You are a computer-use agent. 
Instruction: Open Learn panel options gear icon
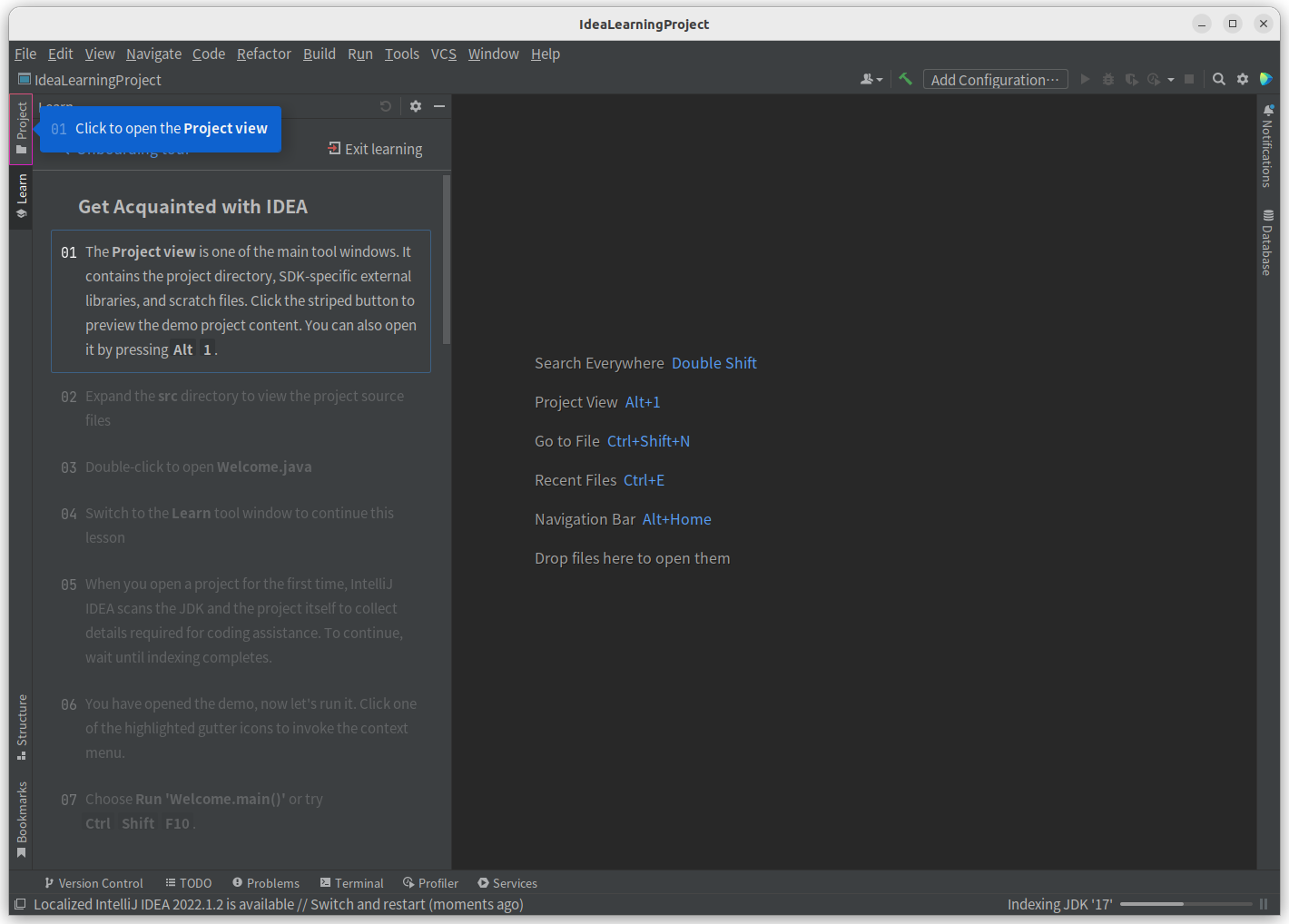coord(416,106)
